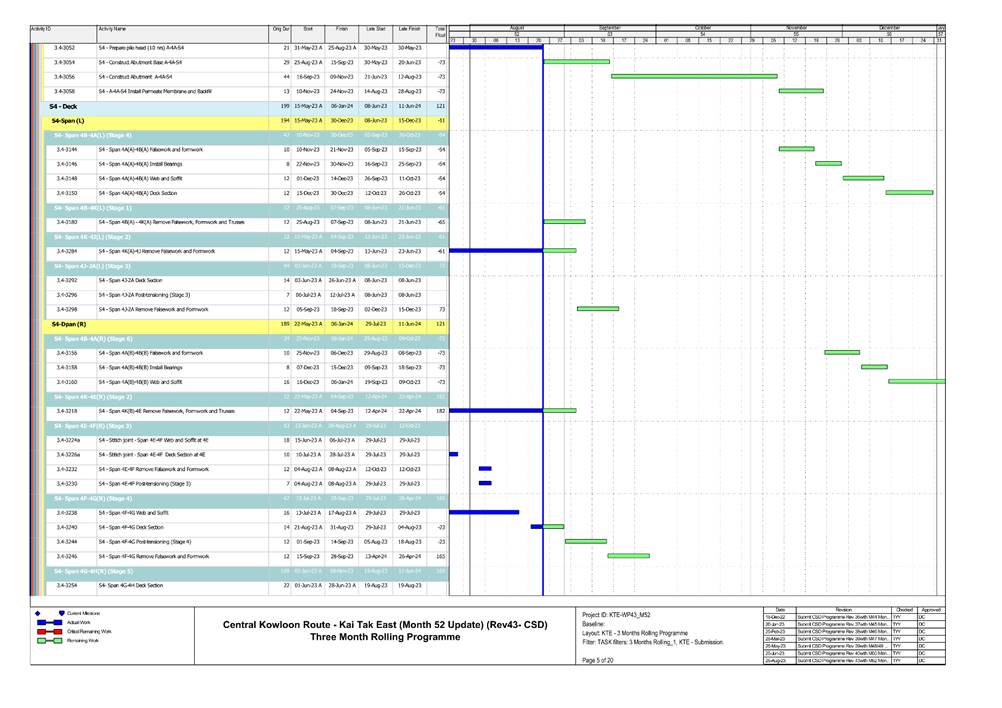Screen dimensions: 1002x708
Task: Click the November month header in timeline
Action: [795, 27]
